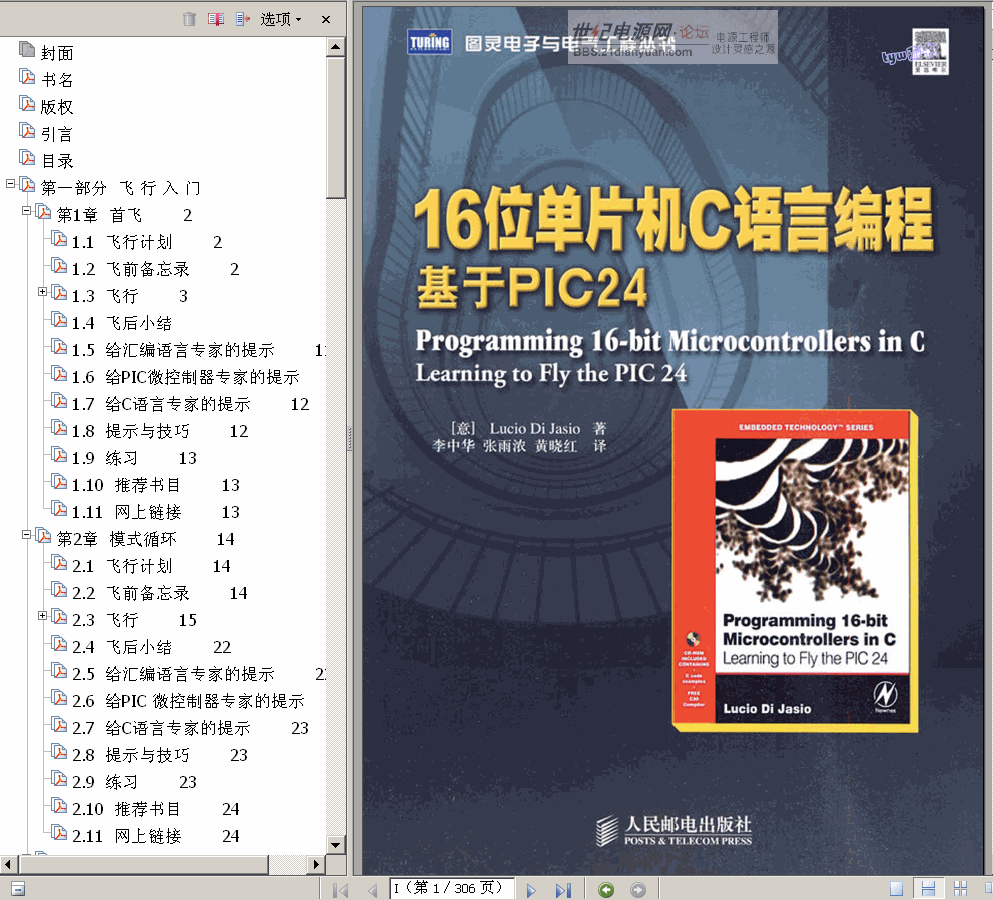Click the PDF icon beside 1.11 网上链接
The width and height of the screenshot is (993, 900).
point(59,509)
